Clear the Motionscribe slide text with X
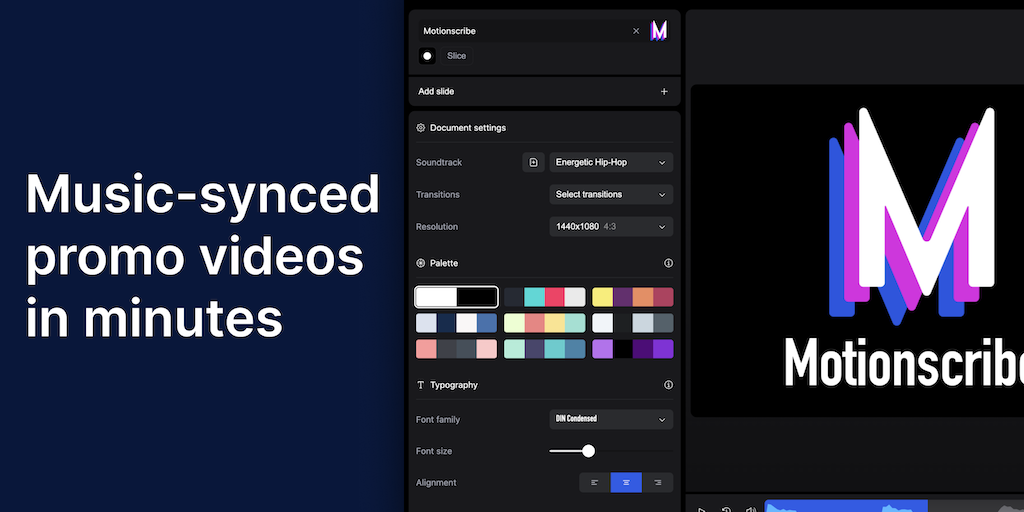This screenshot has width=1024, height=512. pos(636,31)
